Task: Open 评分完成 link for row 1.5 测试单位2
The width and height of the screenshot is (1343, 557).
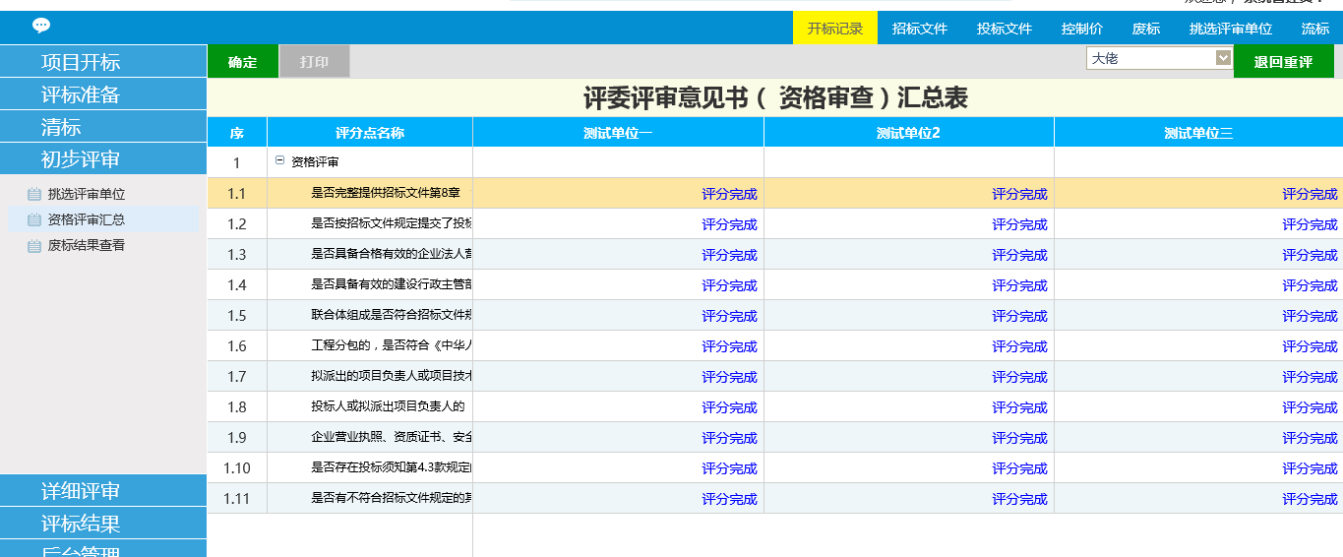Action: point(1019,316)
